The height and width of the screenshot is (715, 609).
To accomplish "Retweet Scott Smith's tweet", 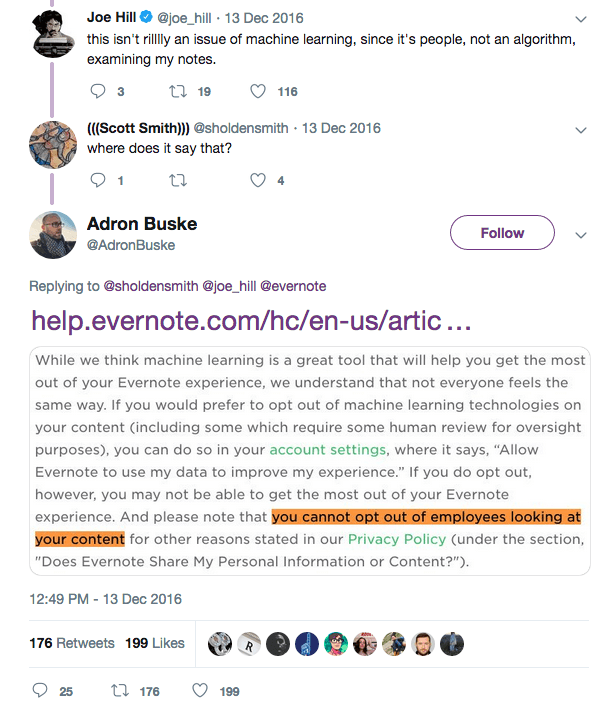I will click(179, 181).
